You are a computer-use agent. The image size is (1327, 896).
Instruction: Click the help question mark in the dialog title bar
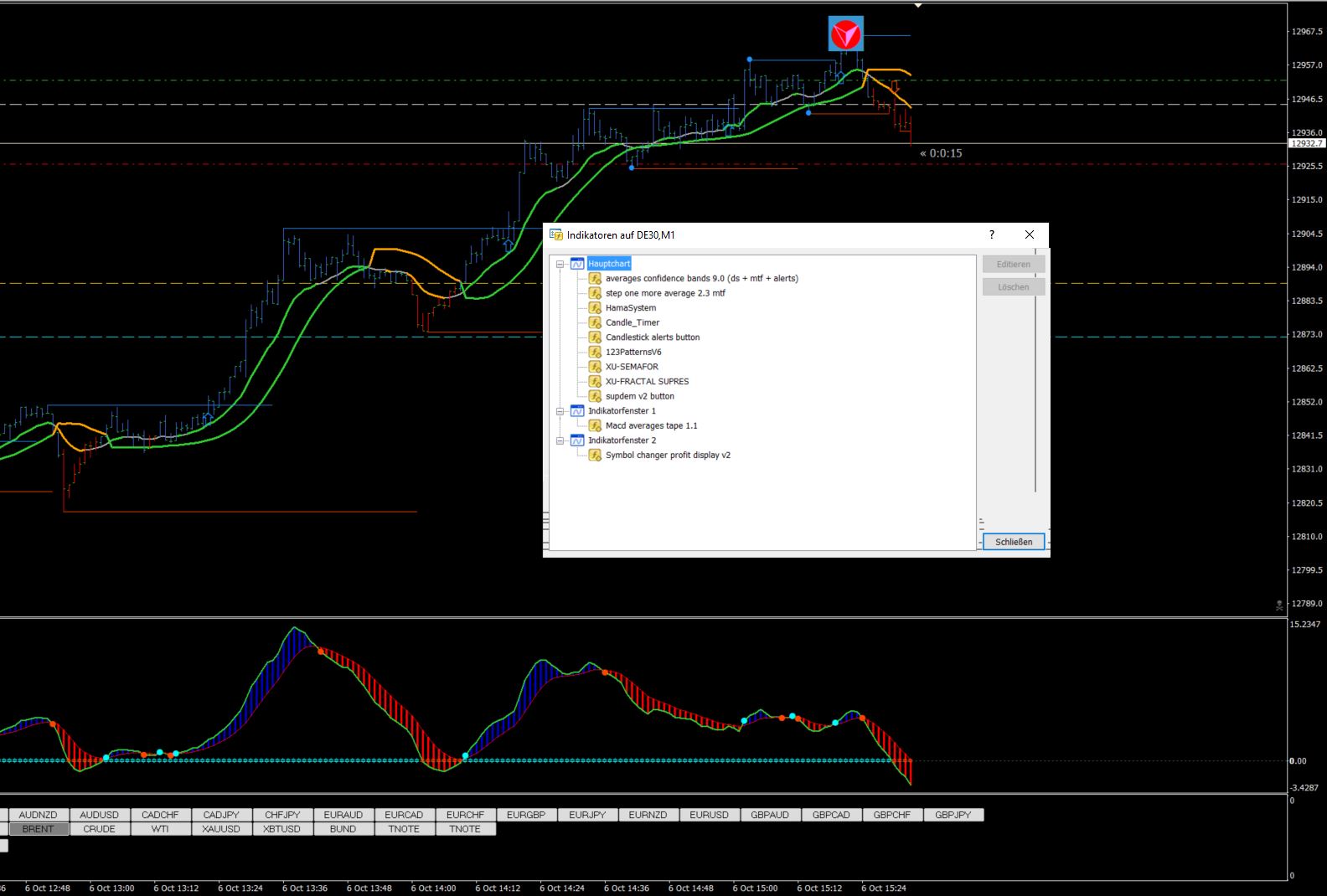tap(992, 234)
